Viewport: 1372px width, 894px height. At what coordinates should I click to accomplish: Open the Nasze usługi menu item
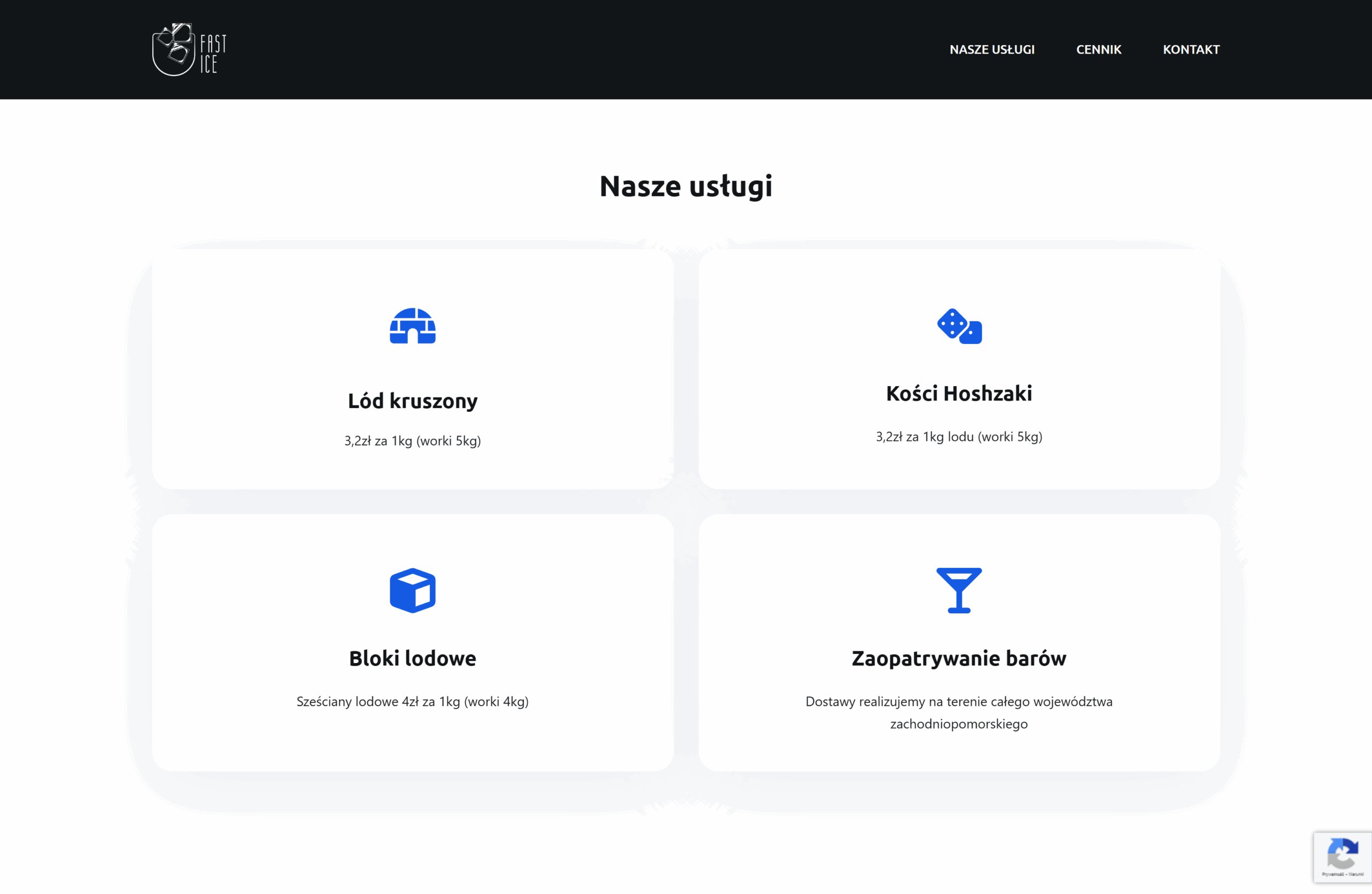point(991,49)
